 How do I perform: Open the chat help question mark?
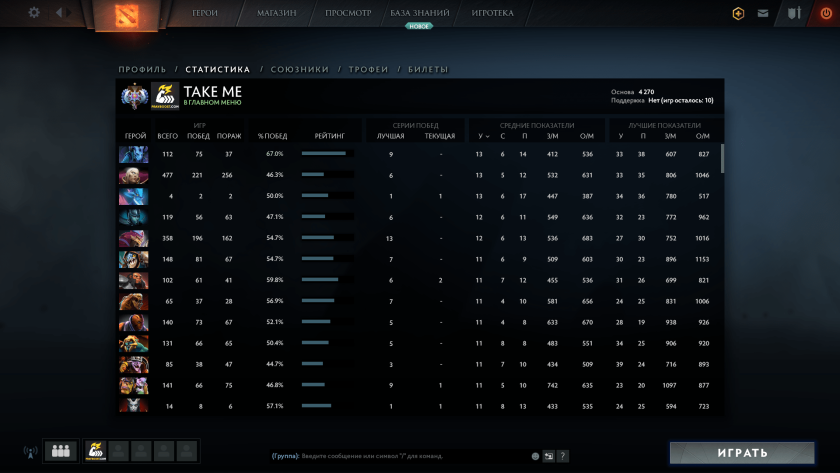(x=562, y=456)
